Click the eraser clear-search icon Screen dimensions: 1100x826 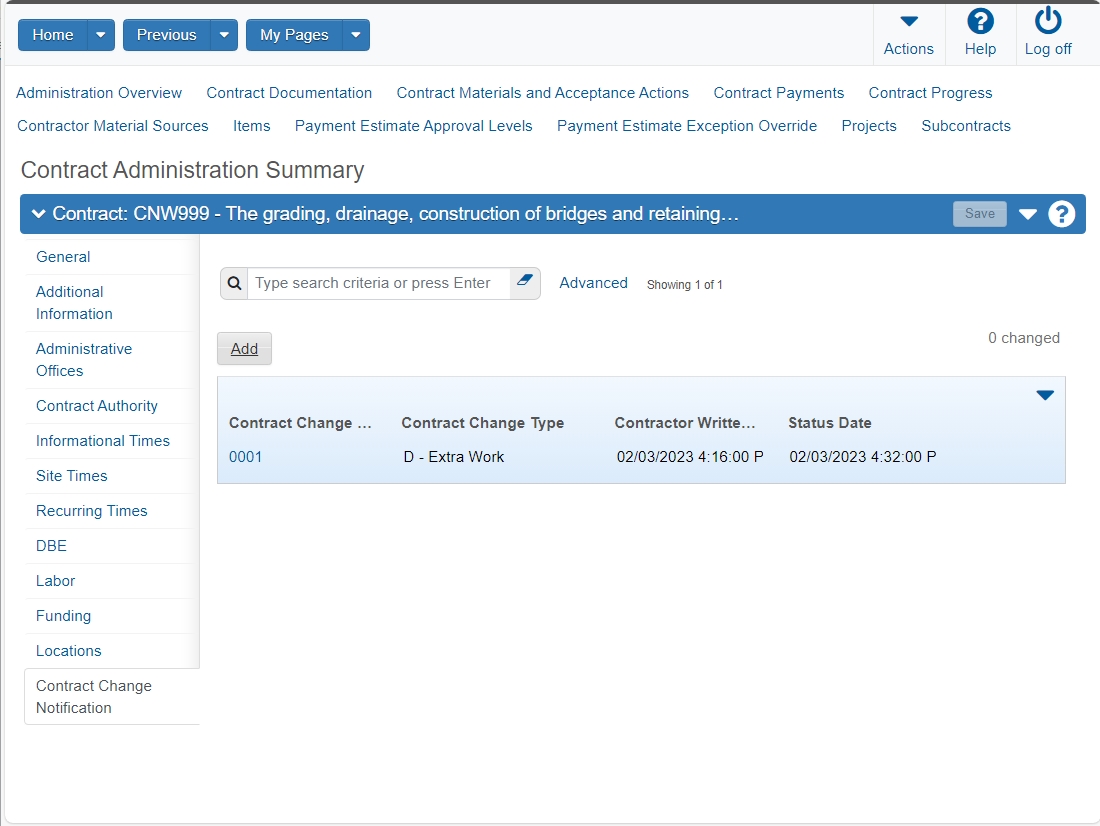tap(525, 281)
